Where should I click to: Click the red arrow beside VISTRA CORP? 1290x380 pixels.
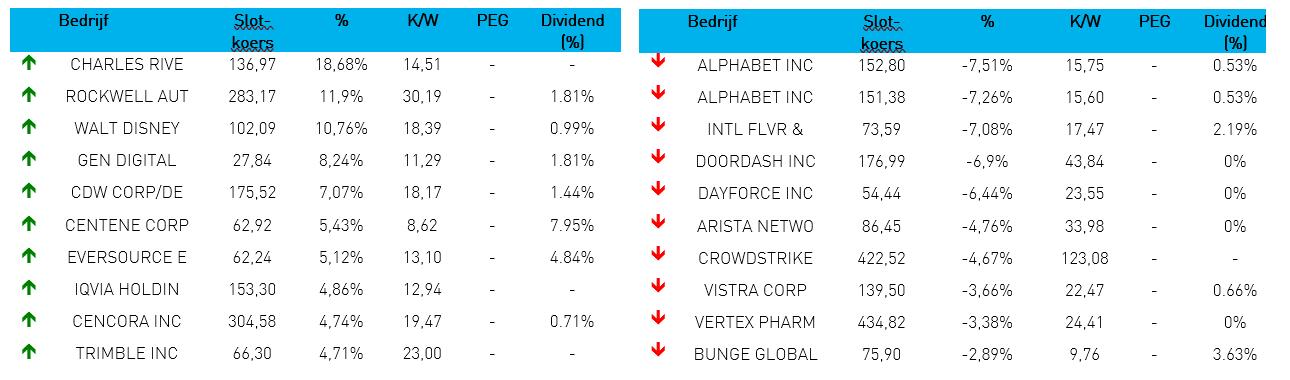(658, 287)
